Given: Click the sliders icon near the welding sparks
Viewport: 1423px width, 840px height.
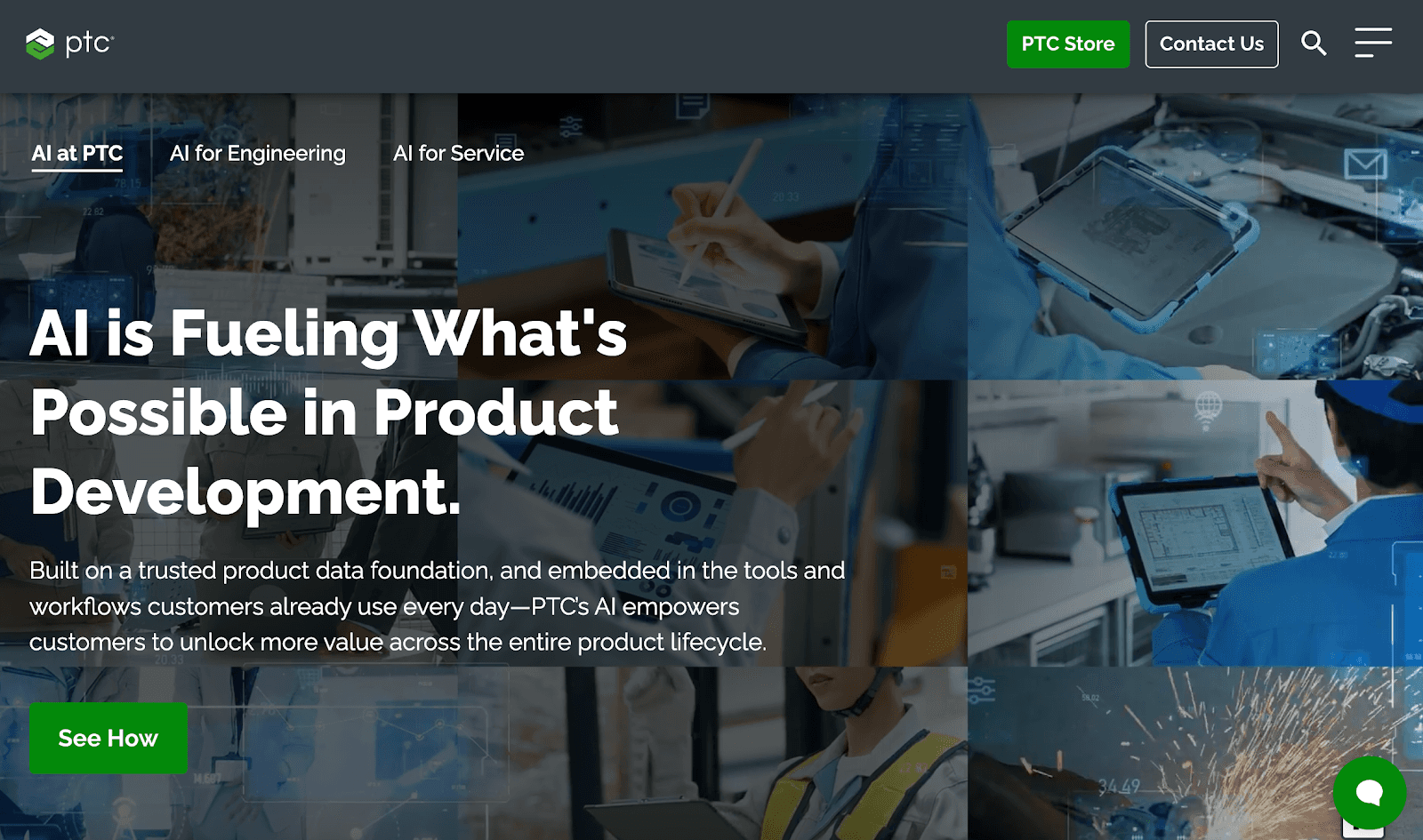Looking at the screenshot, I should (981, 690).
